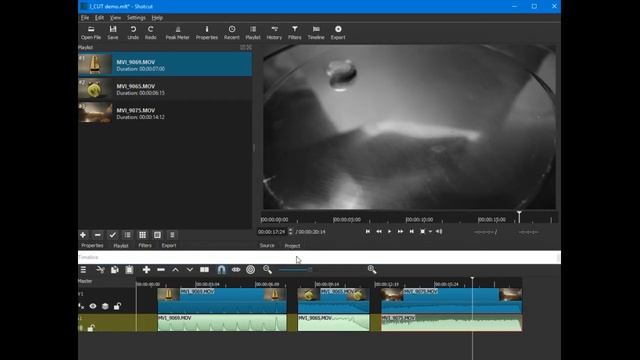This screenshot has width=640, height=360.
Task: Click the timeline zoom out magnifier
Action: [x=267, y=269]
